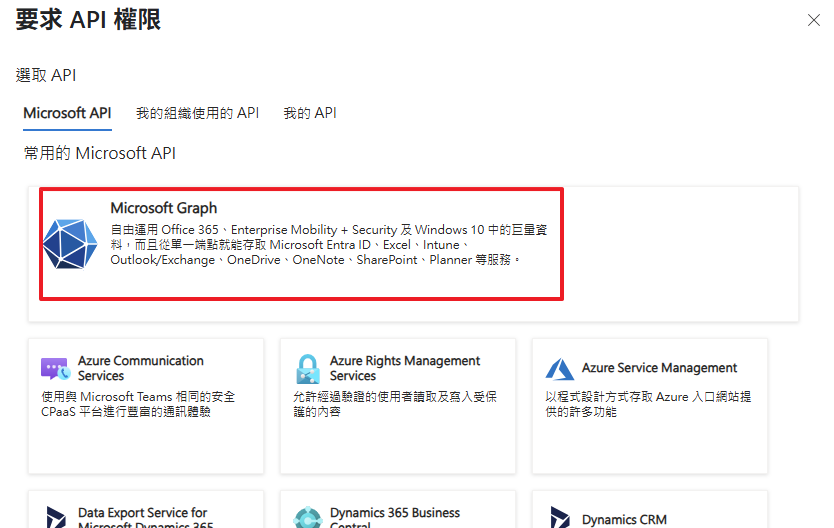Click the Dynamics CRM icon
Screen dimensions: 834x528
tap(559, 518)
